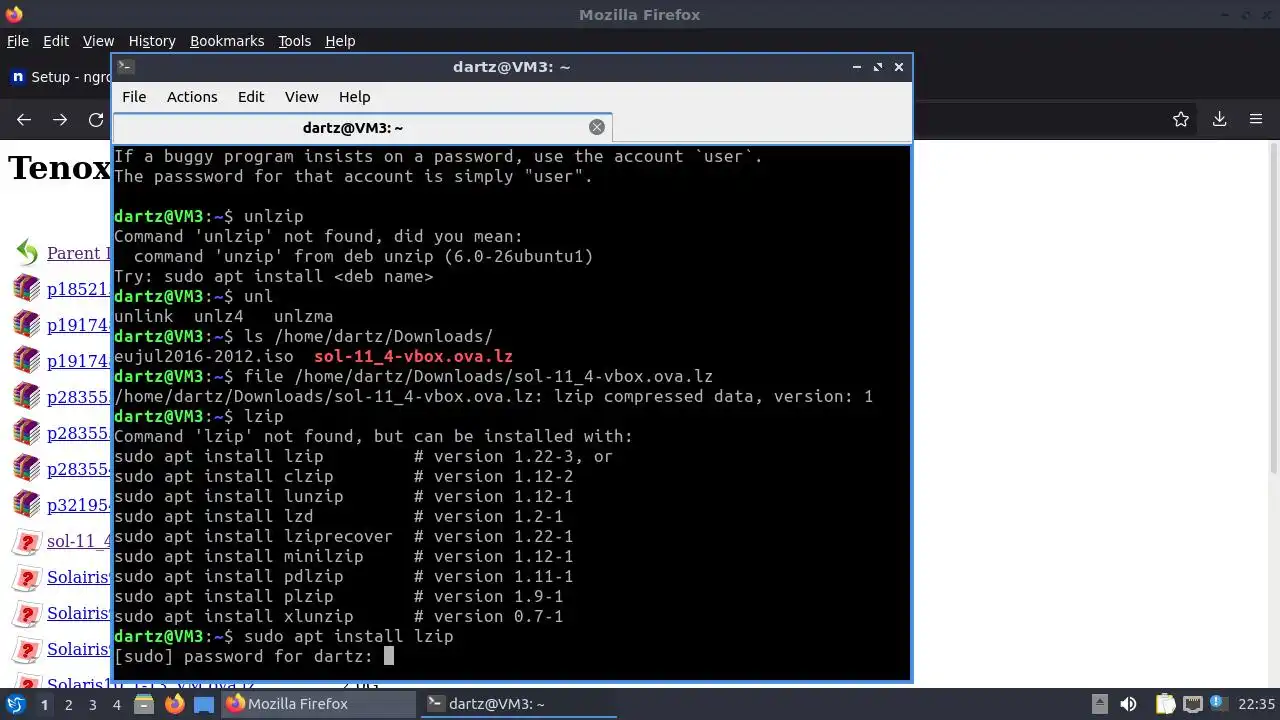This screenshot has width=1280, height=720.
Task: Open Firefox View menu
Action: 98,41
